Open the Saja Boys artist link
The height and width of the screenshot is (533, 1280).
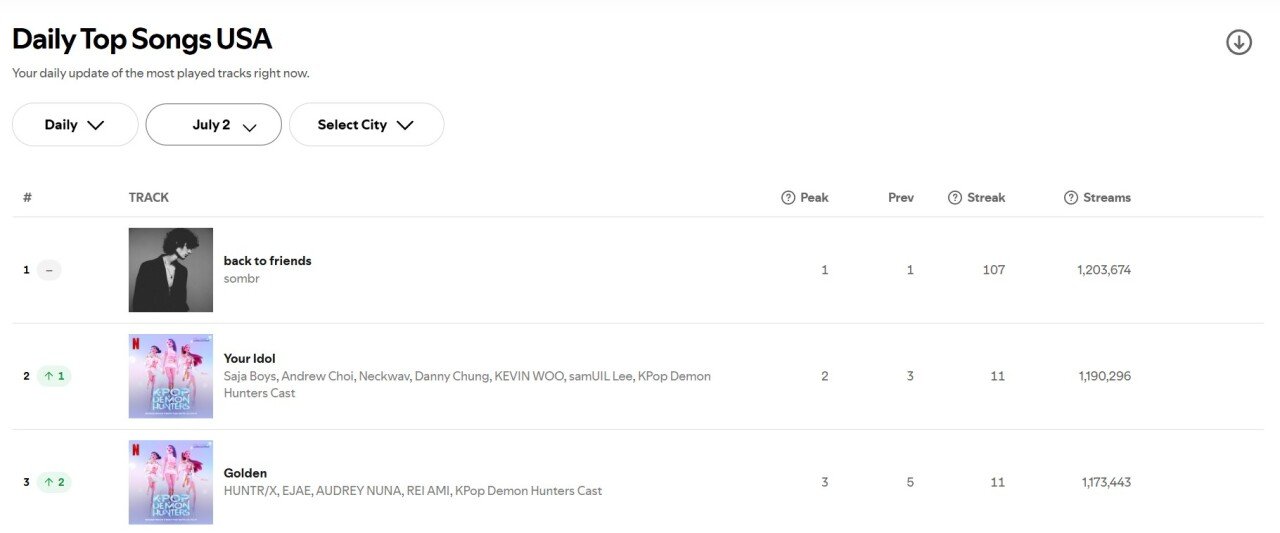pos(250,377)
